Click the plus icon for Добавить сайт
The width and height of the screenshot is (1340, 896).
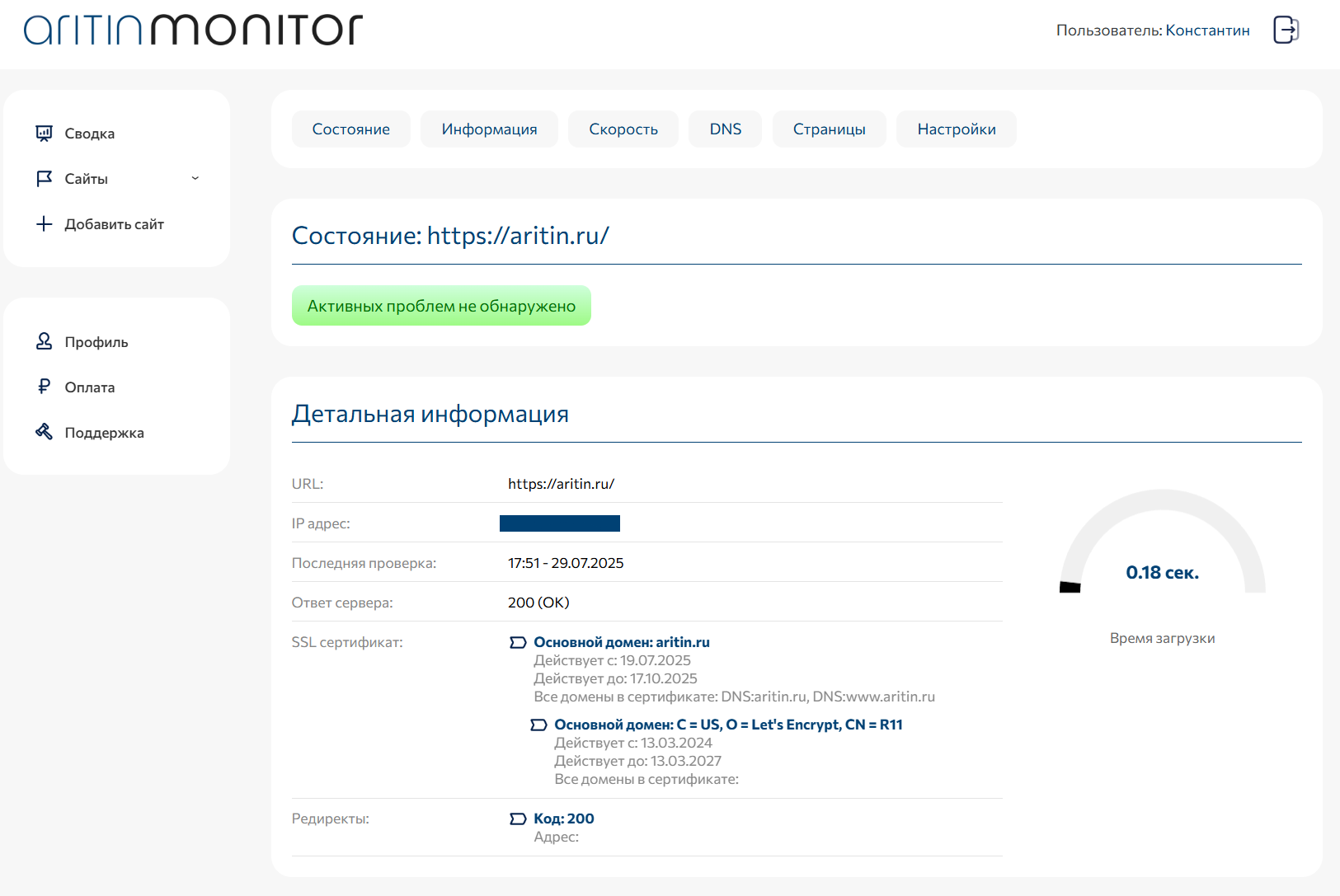pyautogui.click(x=45, y=224)
